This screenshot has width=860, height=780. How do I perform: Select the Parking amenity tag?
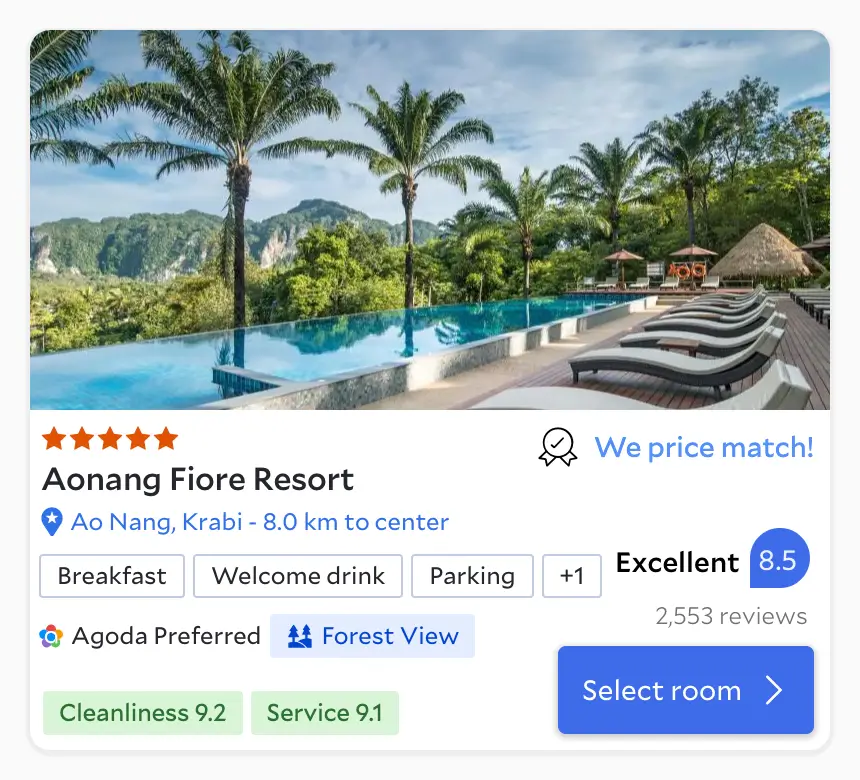pos(472,576)
